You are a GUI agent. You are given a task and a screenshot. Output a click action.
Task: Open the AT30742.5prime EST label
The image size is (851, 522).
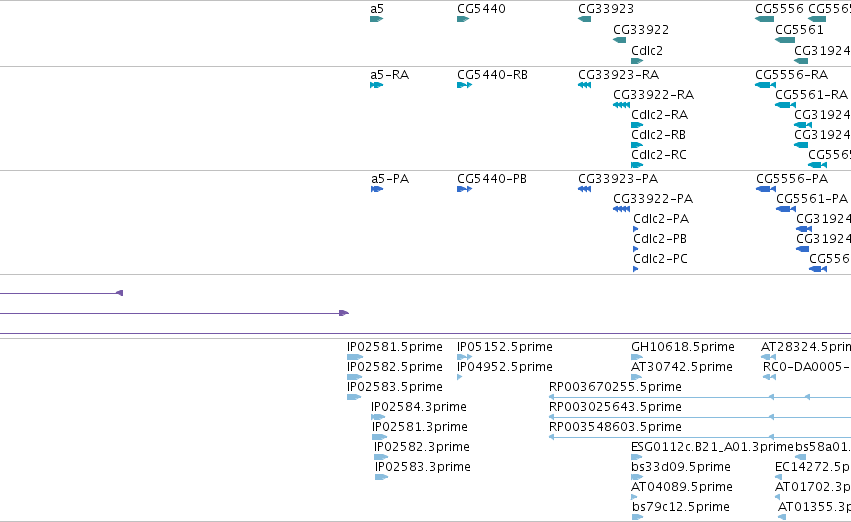pyautogui.click(x=682, y=367)
